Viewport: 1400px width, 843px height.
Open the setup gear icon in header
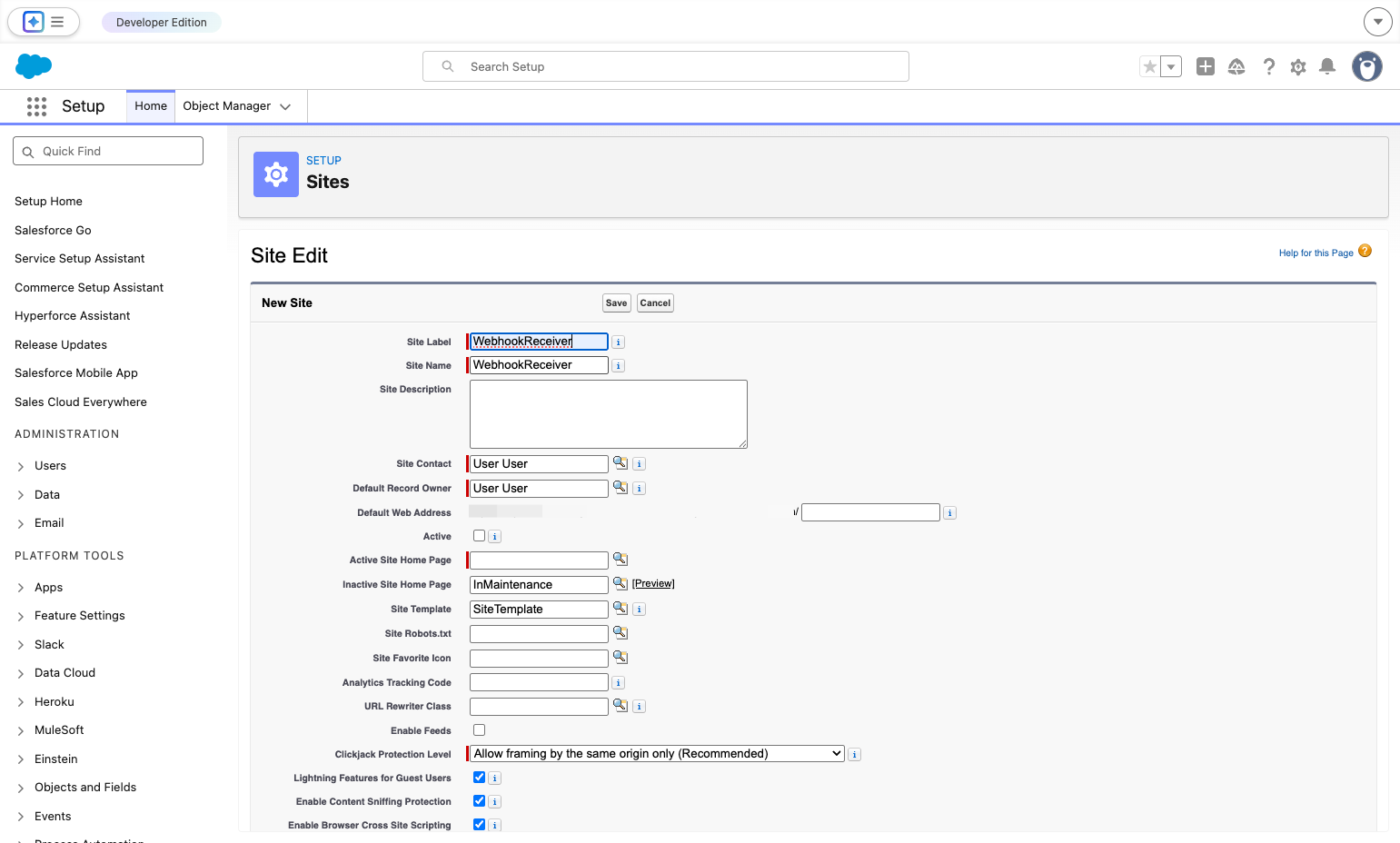point(1298,66)
